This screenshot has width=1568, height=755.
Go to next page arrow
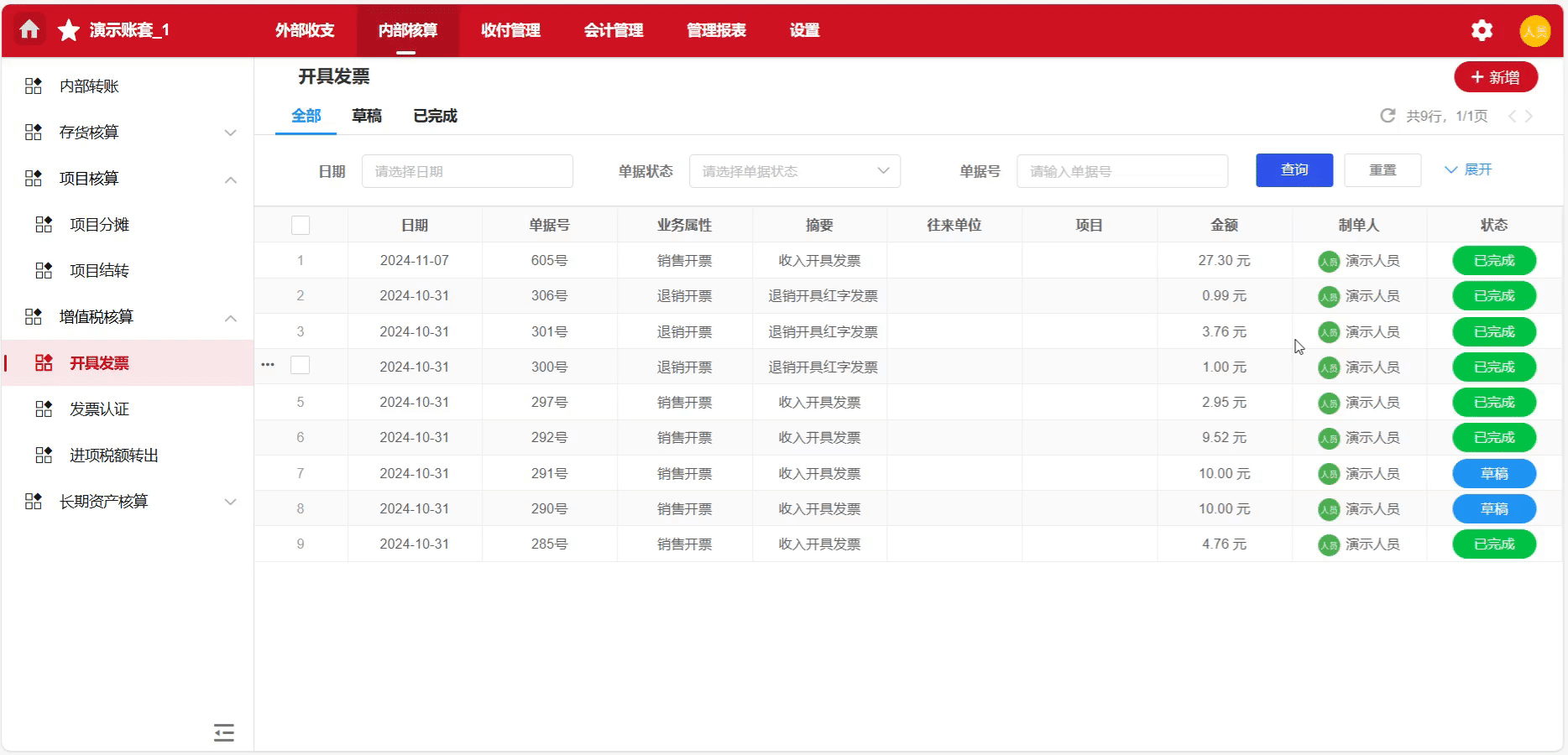[x=1529, y=117]
